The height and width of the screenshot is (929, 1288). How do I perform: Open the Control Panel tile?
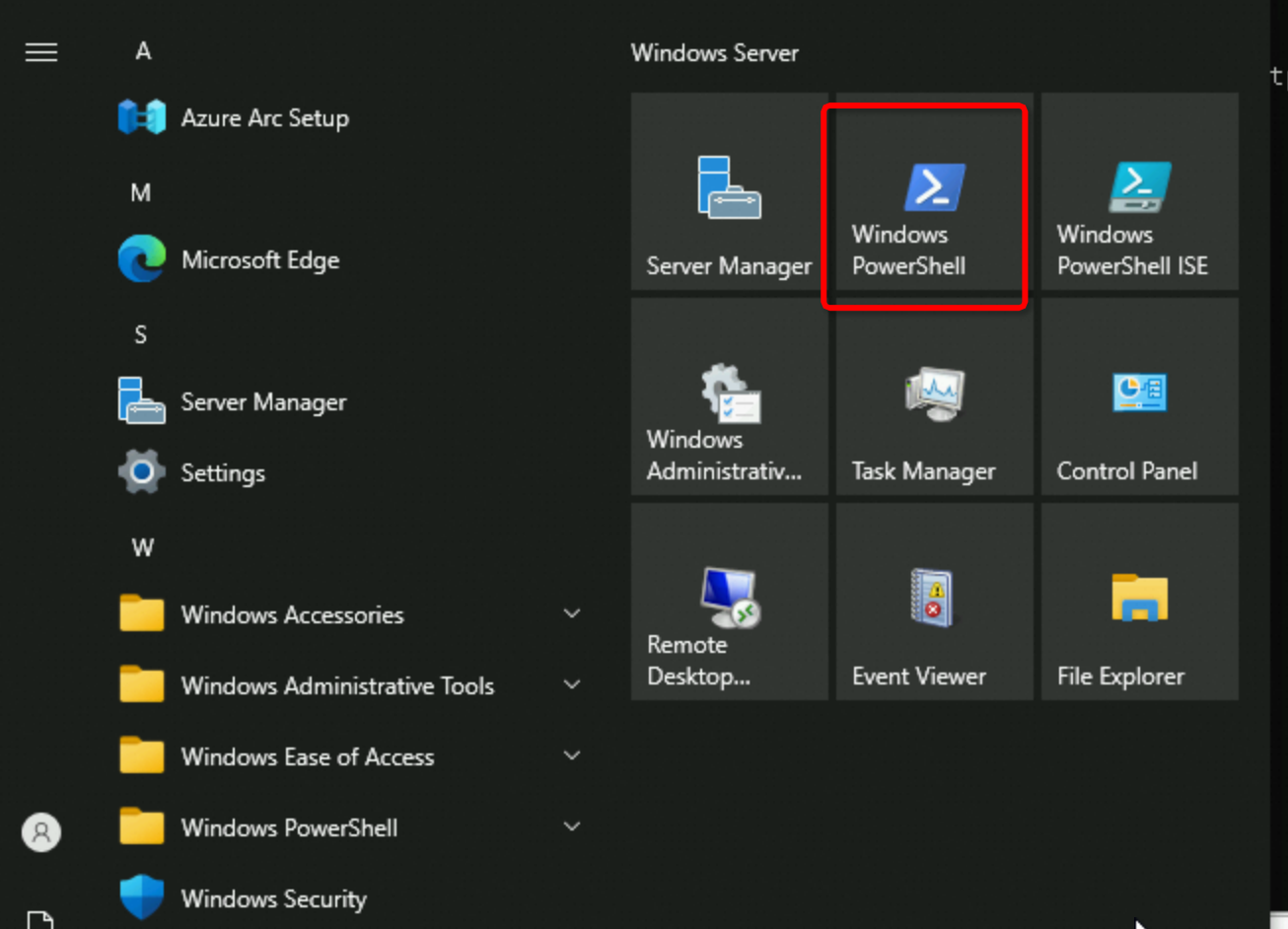pos(1140,396)
